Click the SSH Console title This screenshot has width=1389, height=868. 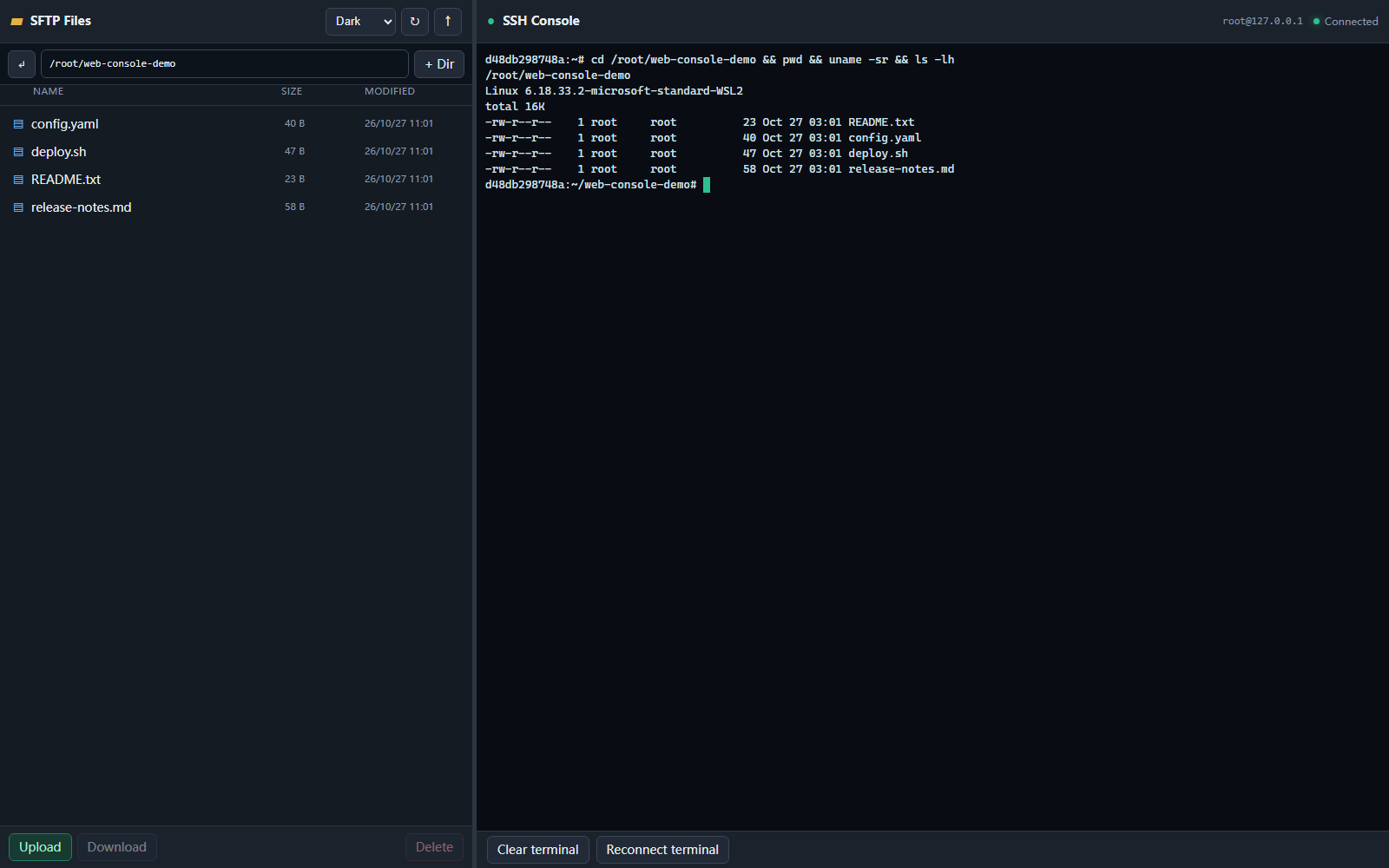(x=541, y=21)
